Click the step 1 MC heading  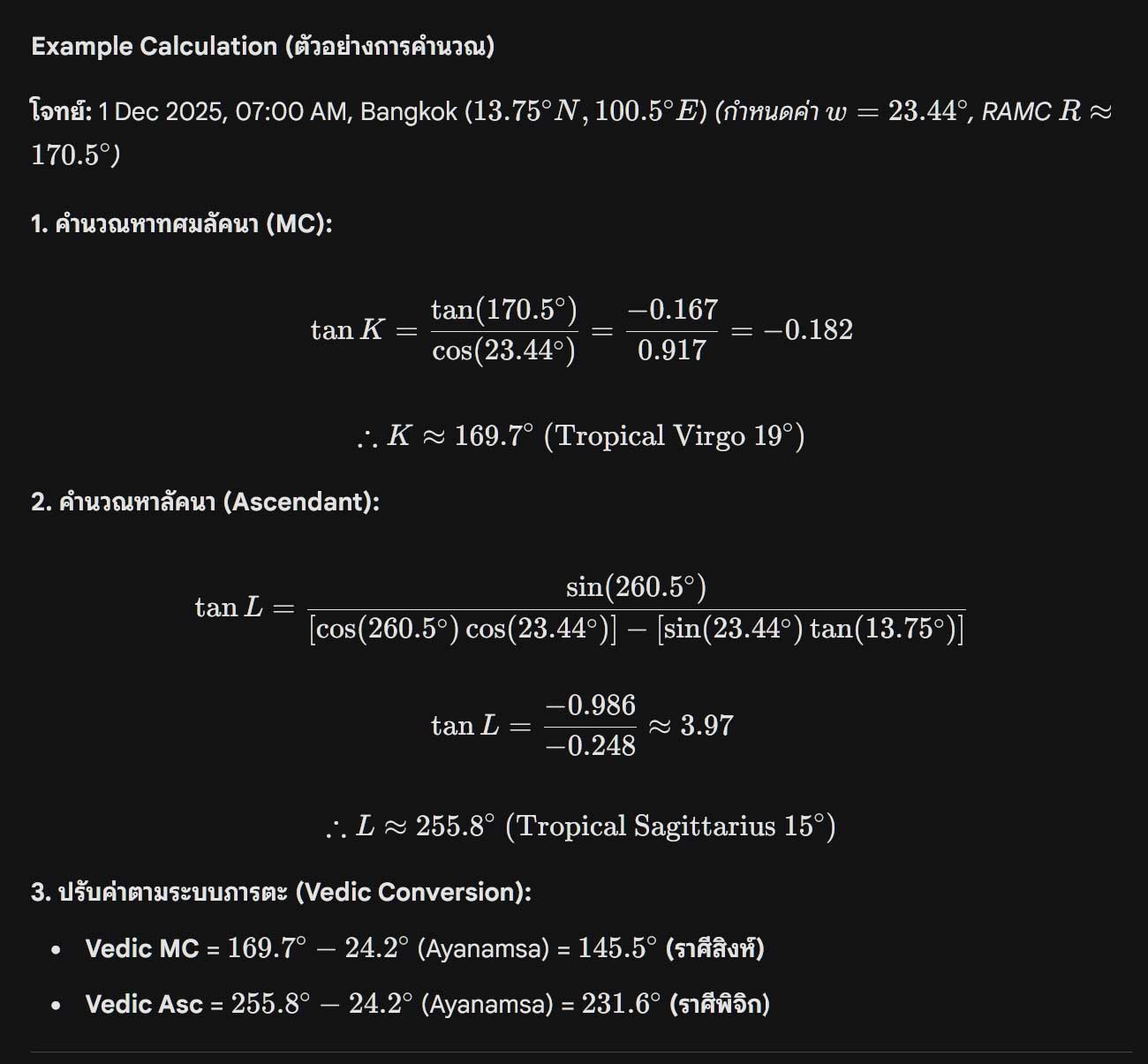click(181, 223)
